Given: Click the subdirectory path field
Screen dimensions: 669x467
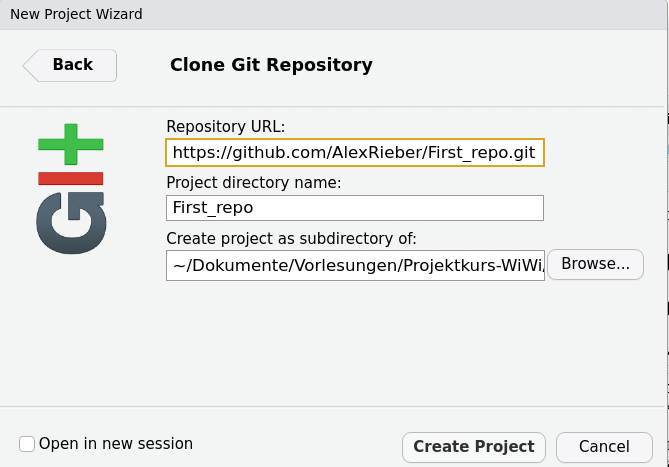Looking at the screenshot, I should pyautogui.click(x=355, y=264).
